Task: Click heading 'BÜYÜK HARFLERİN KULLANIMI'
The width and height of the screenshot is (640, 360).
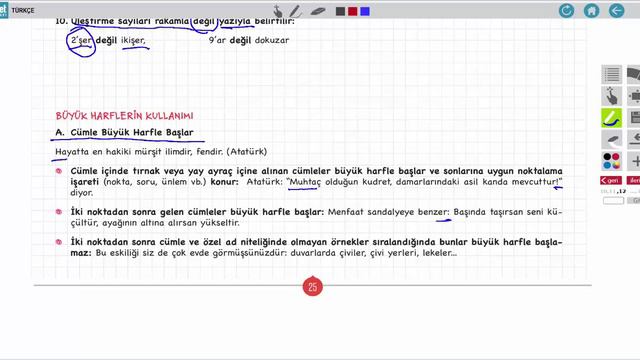Action: click(124, 116)
